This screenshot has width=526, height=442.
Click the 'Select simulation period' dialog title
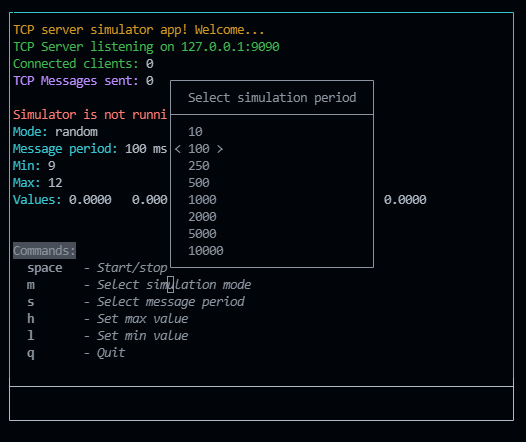[x=272, y=98]
